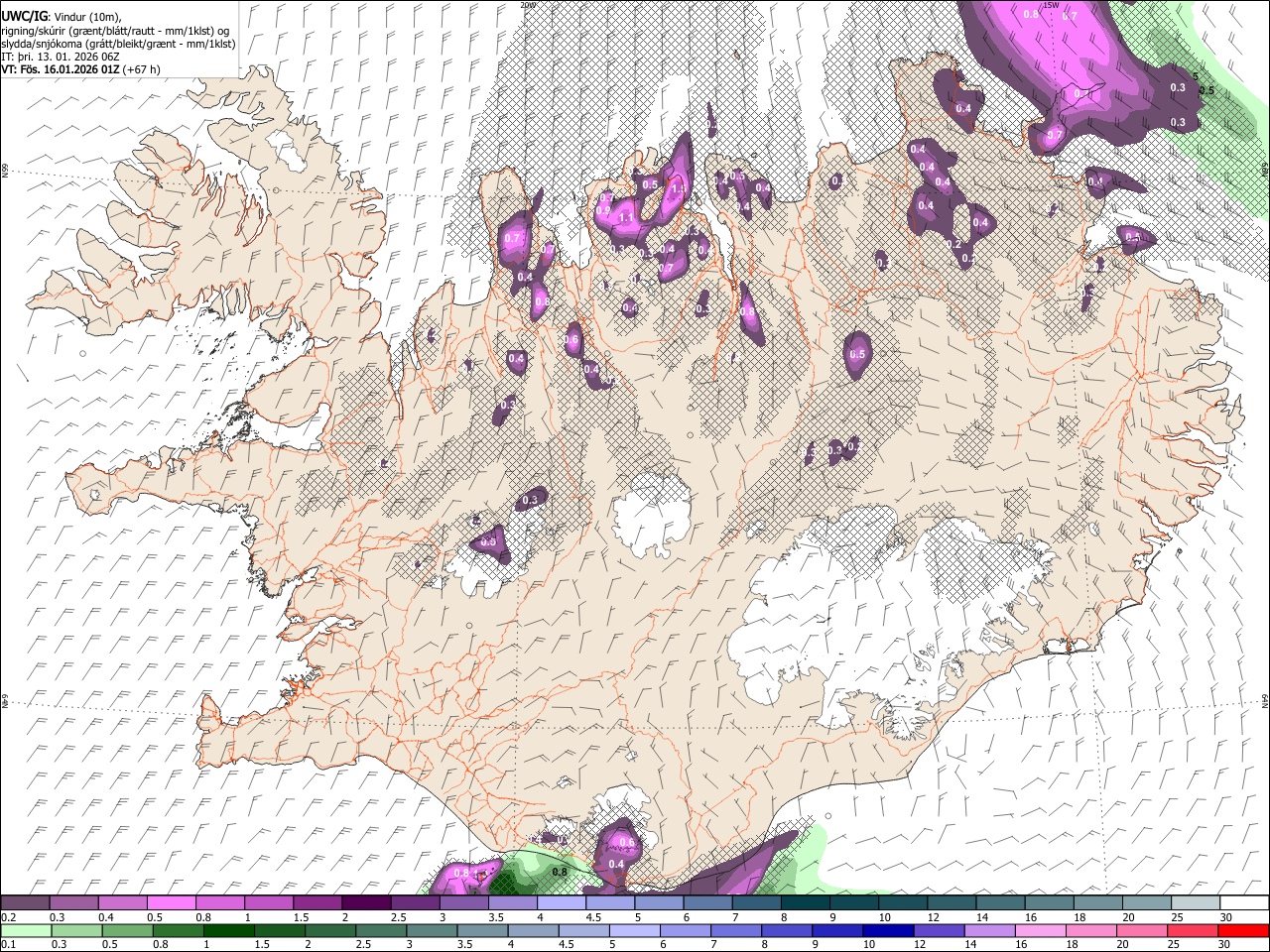The width and height of the screenshot is (1270, 952).
Task: Select pale grey upper swatch starting at 25
Action: click(1195, 902)
